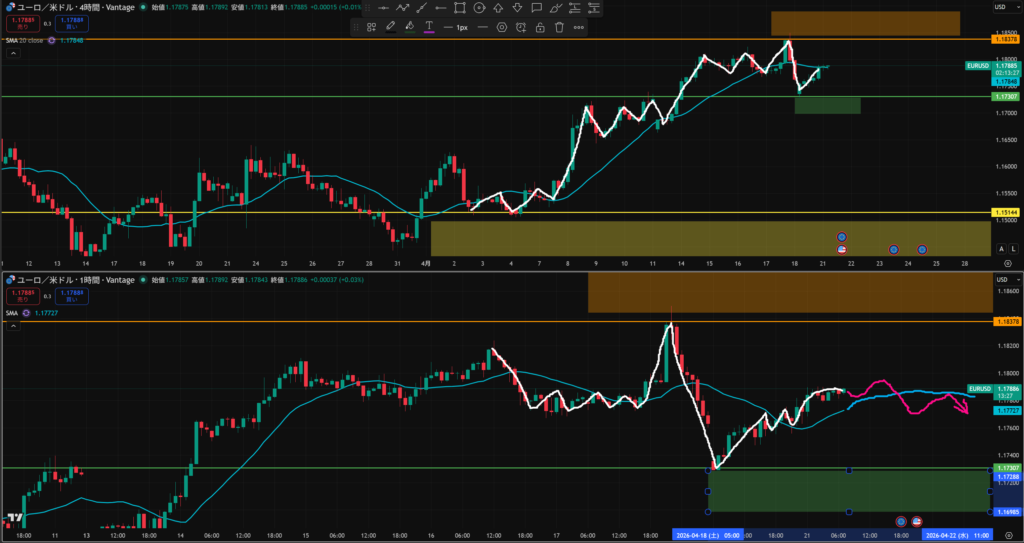Open the text color swatch
This screenshot has width=1024, height=543.
pos(429,27)
